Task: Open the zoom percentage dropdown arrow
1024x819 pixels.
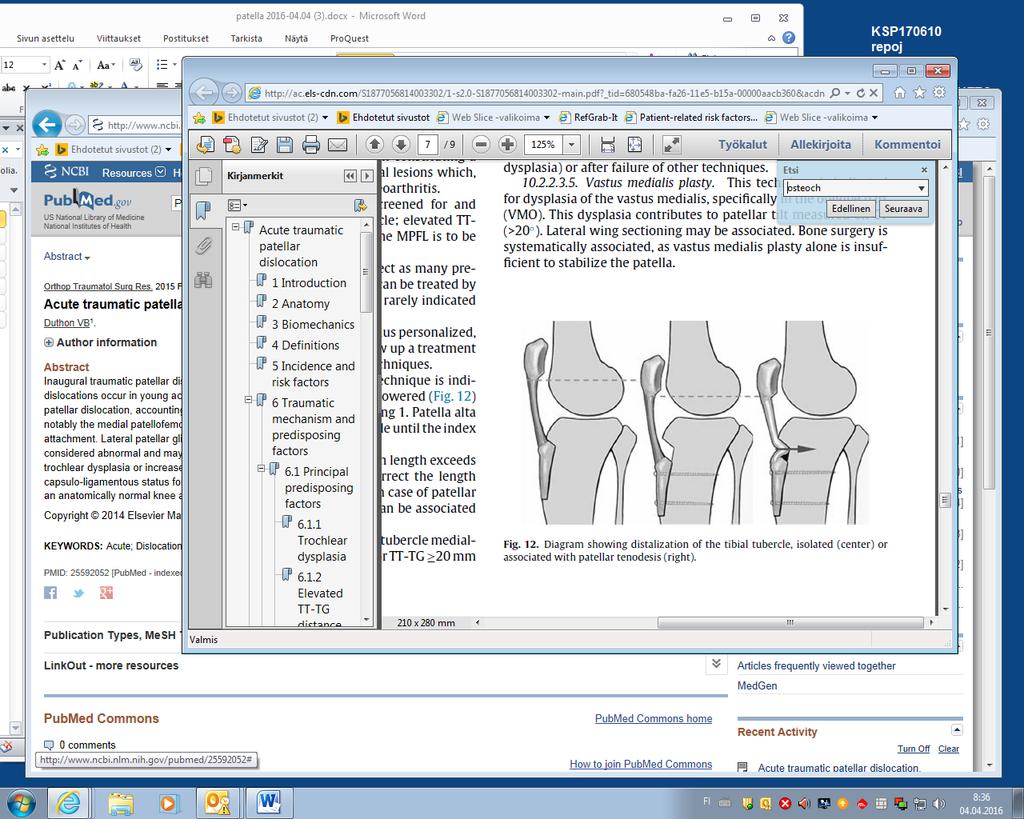Action: pyautogui.click(x=571, y=144)
